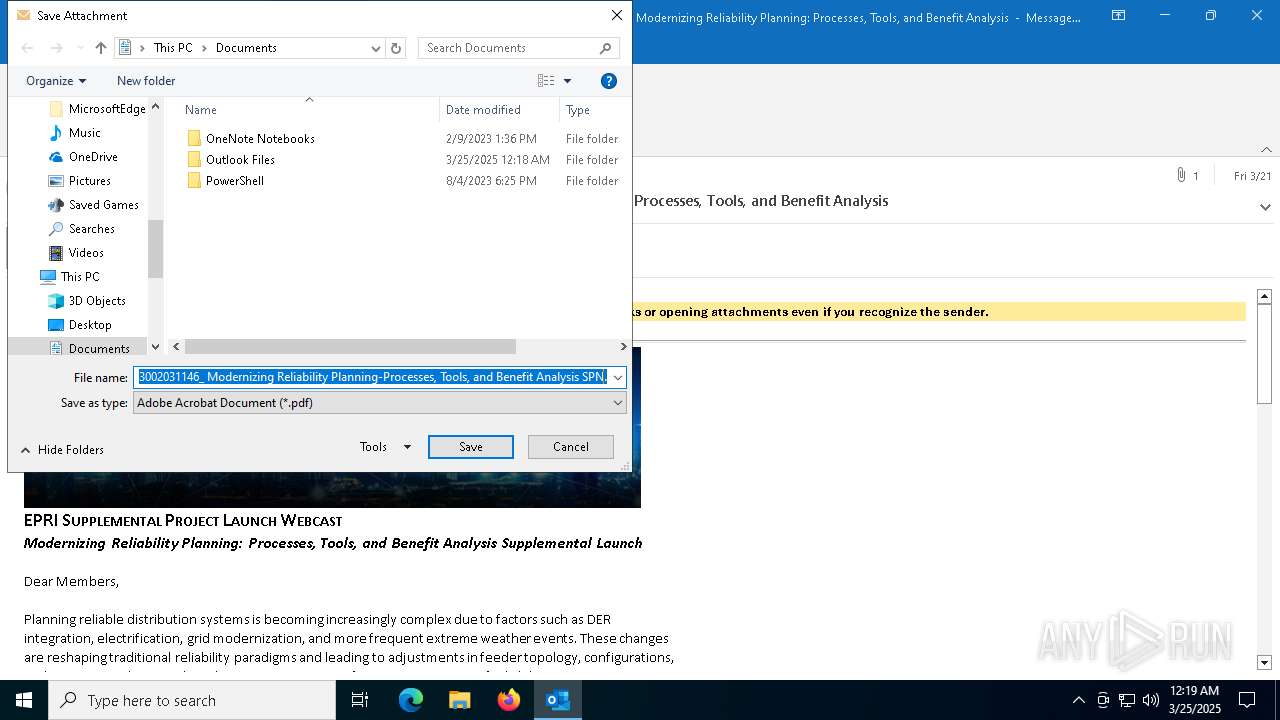Select MicrosoftEdge folder in navigation pane
1280x720 pixels.
107,109
